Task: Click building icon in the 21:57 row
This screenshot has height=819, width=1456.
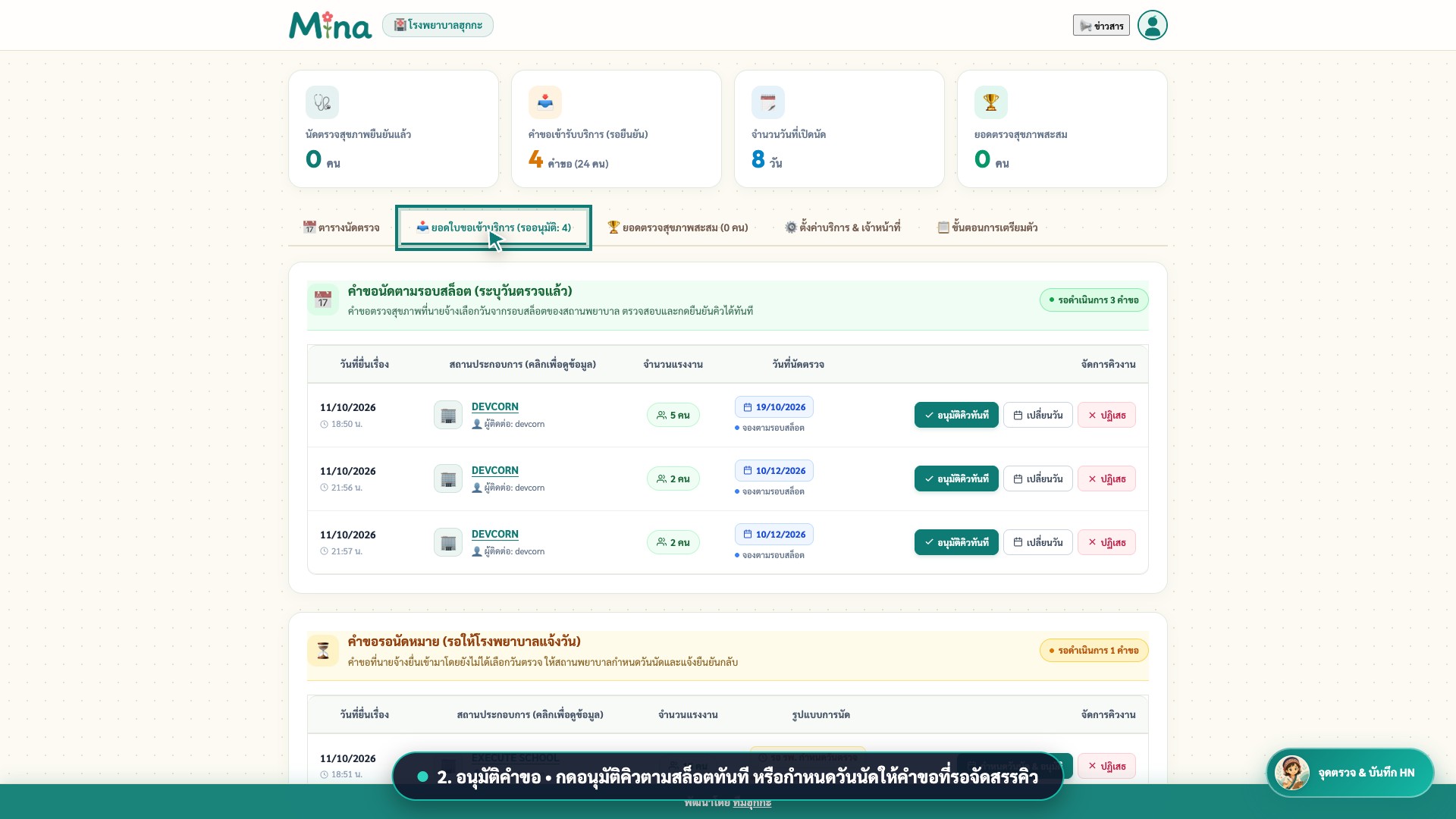Action: pos(448,542)
